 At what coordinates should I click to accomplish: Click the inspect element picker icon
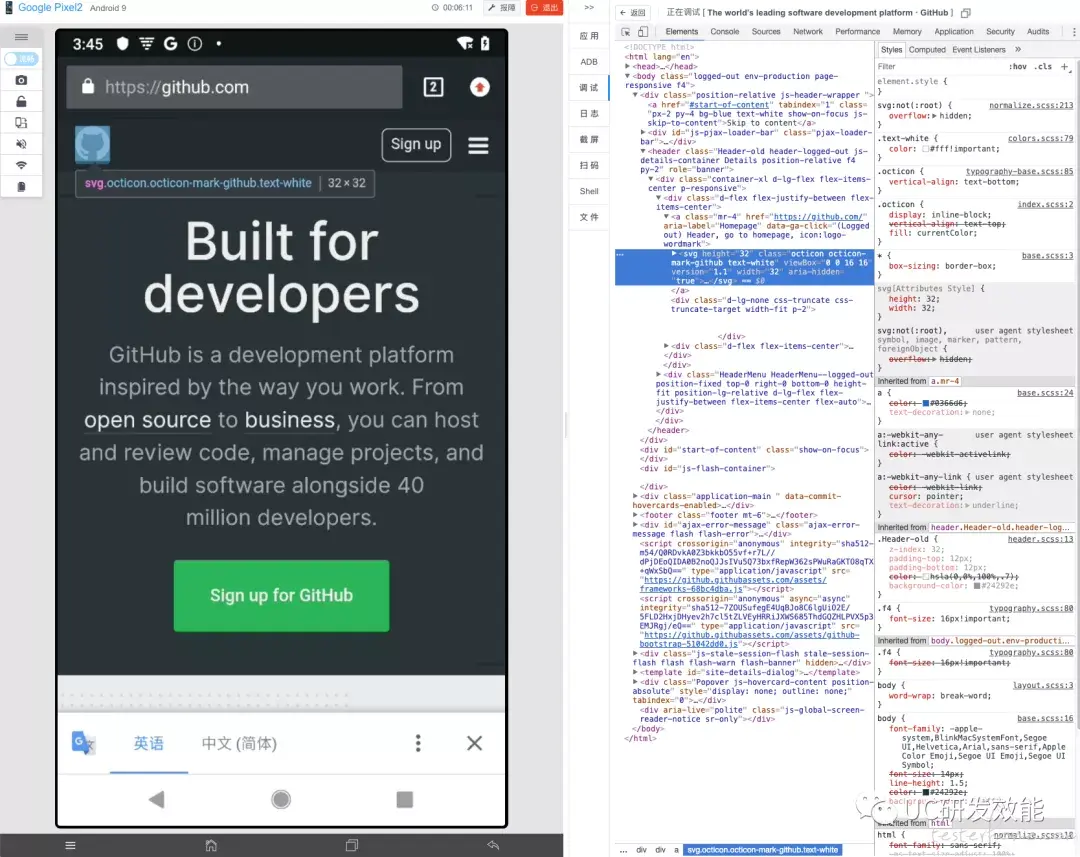pos(625,32)
